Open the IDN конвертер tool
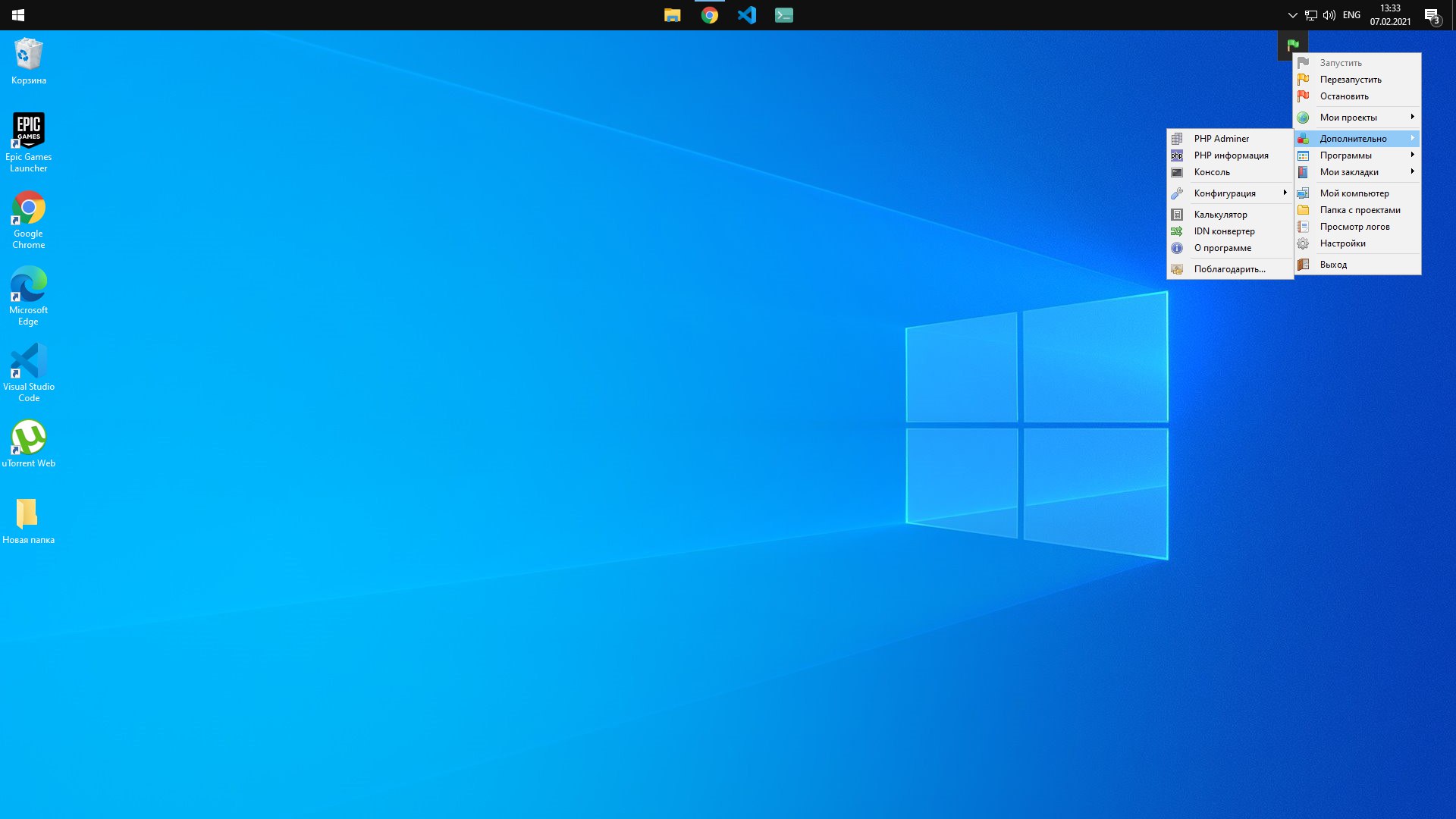This screenshot has width=1456, height=819. [1224, 231]
